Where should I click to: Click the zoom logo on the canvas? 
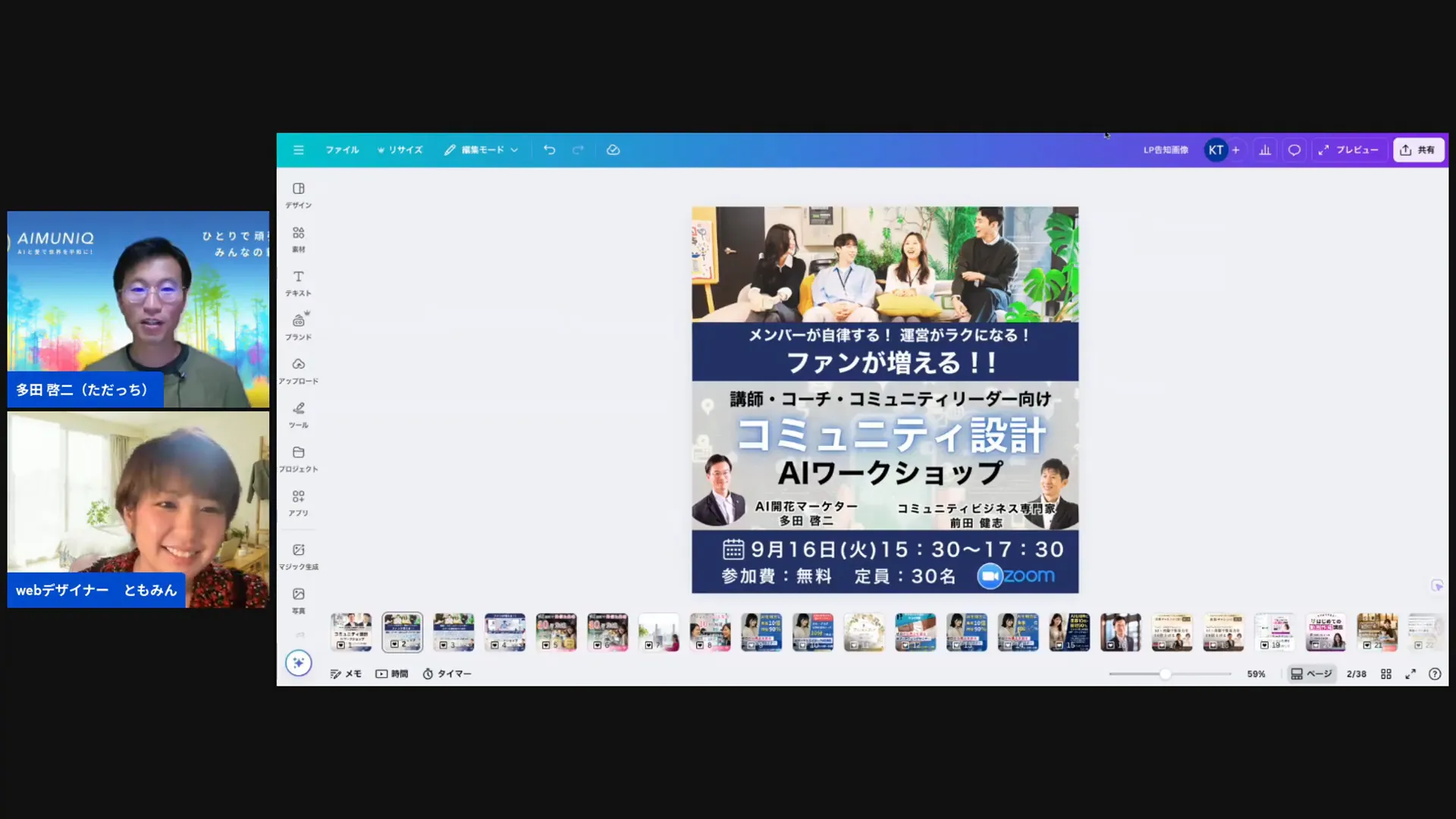click(x=1016, y=576)
